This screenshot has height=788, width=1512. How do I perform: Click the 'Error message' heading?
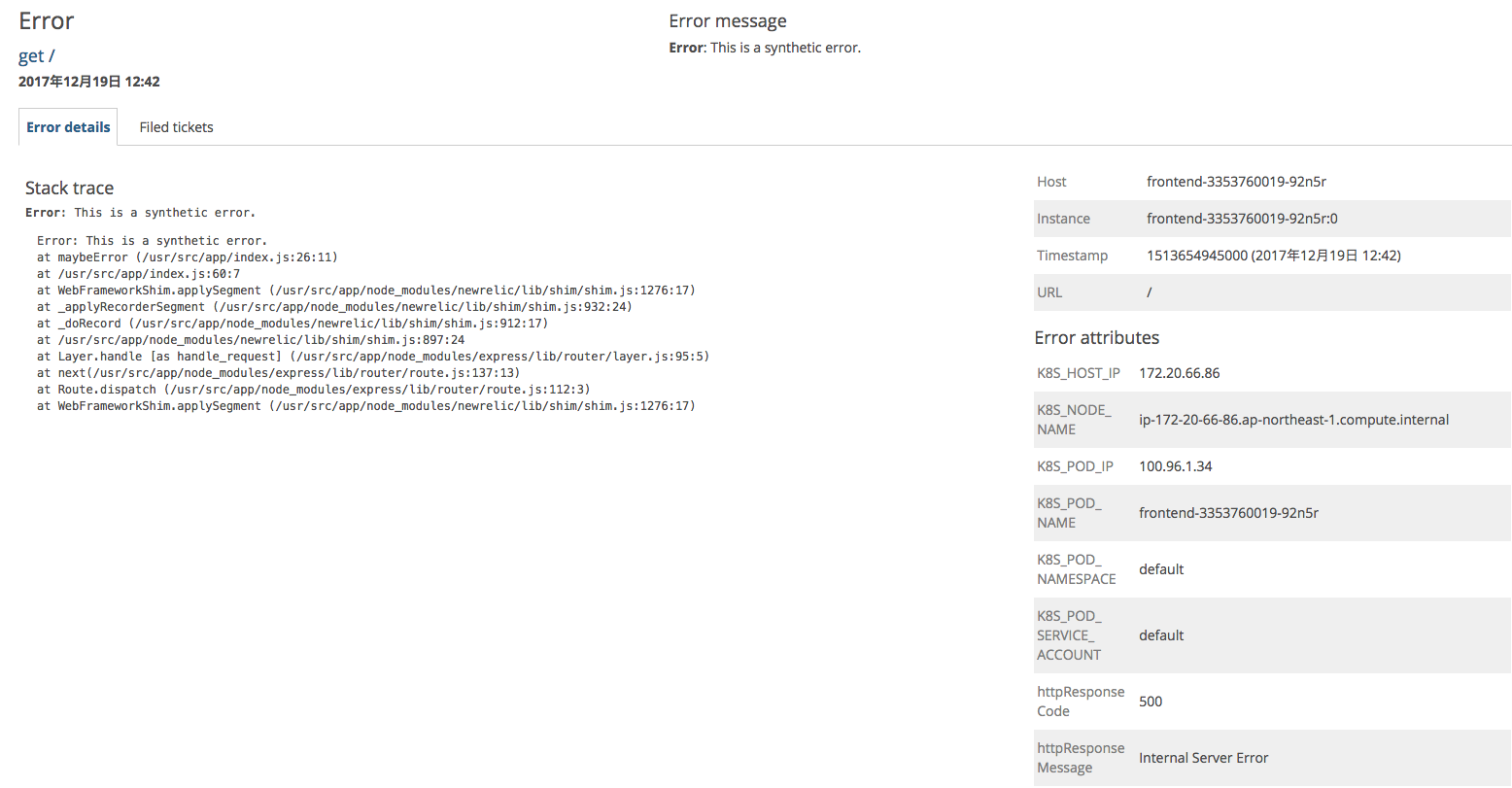728,21
